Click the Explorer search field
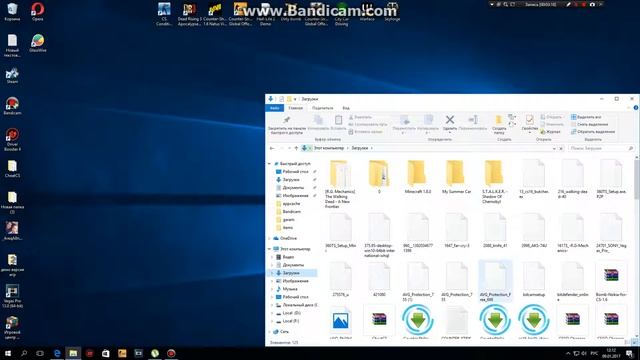The height and width of the screenshot is (360, 640). [x=601, y=148]
